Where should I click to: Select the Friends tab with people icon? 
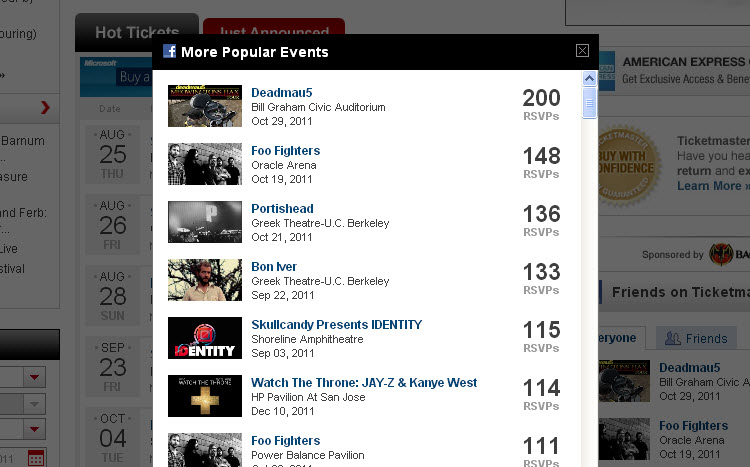[696, 338]
